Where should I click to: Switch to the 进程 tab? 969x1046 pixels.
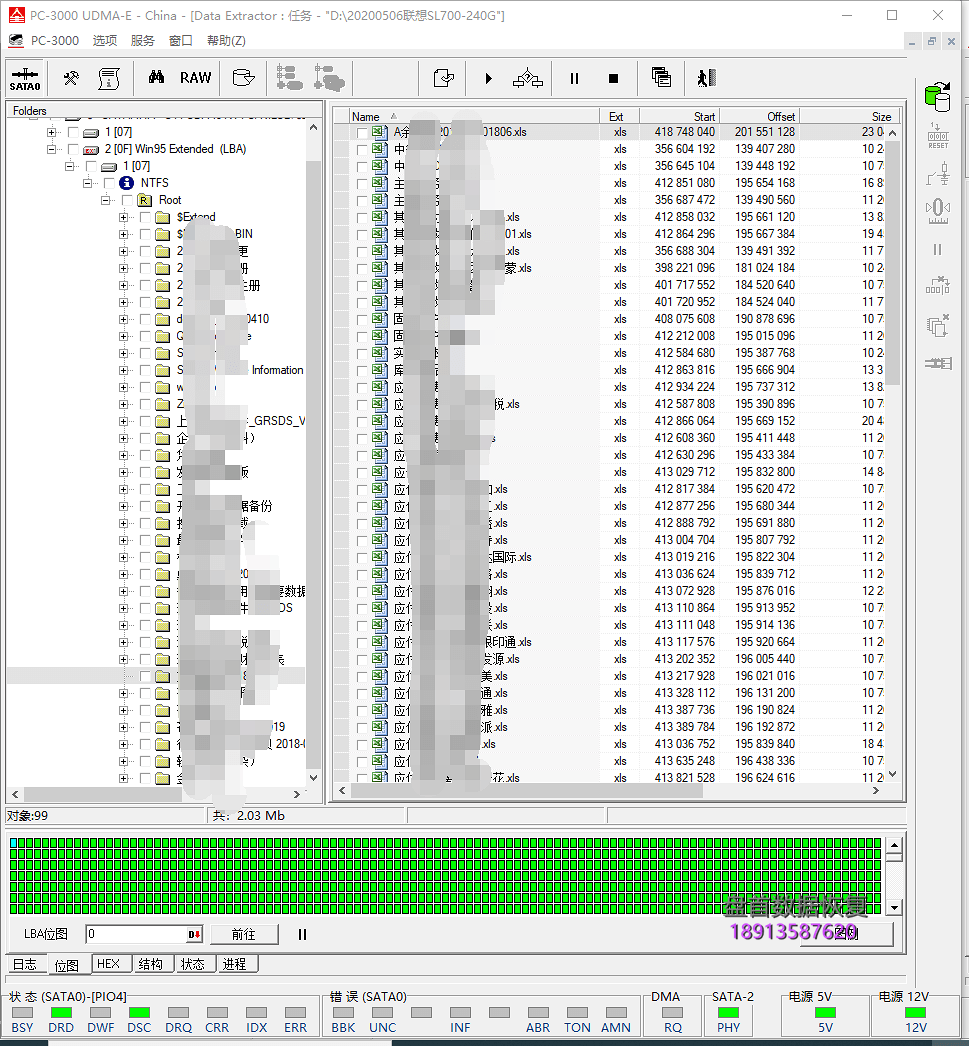tap(235, 964)
